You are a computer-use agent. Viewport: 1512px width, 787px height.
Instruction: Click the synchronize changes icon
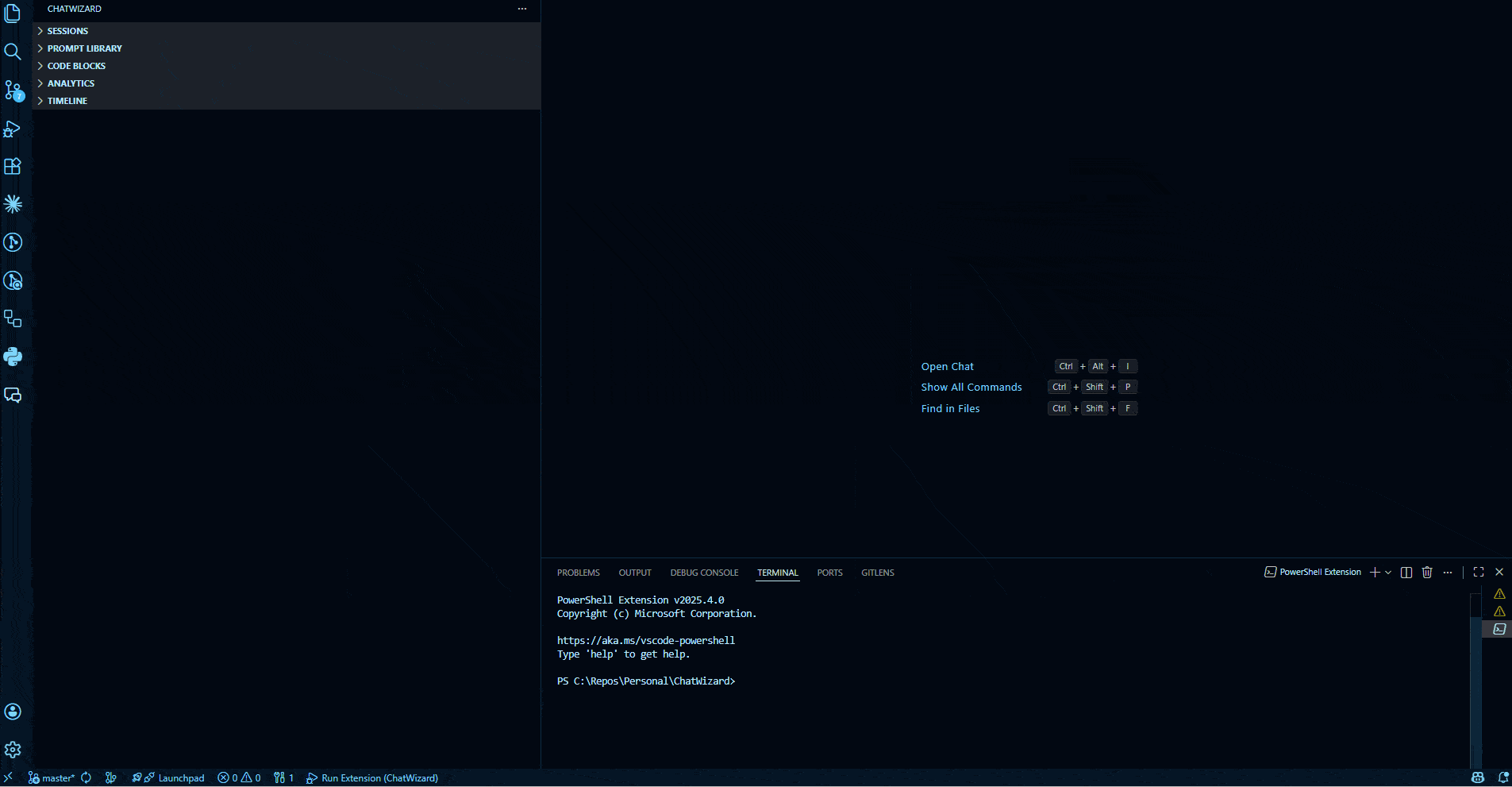[86, 778]
